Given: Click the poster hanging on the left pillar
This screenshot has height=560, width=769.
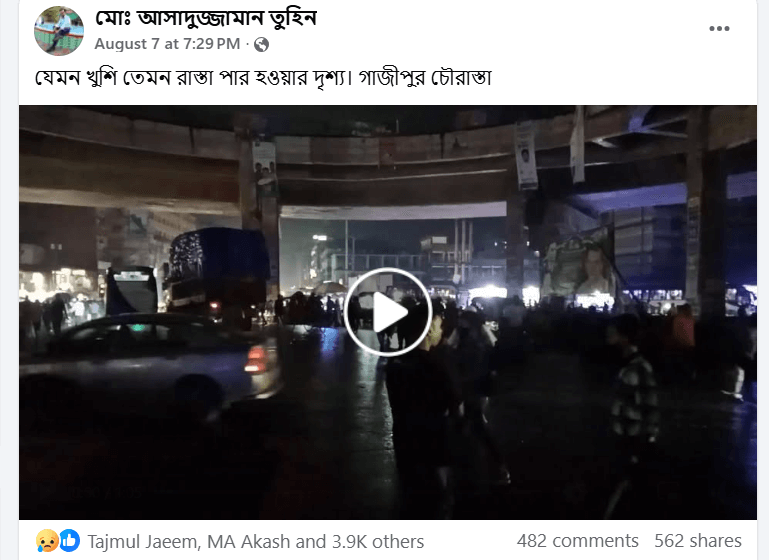Looking at the screenshot, I should [x=264, y=167].
